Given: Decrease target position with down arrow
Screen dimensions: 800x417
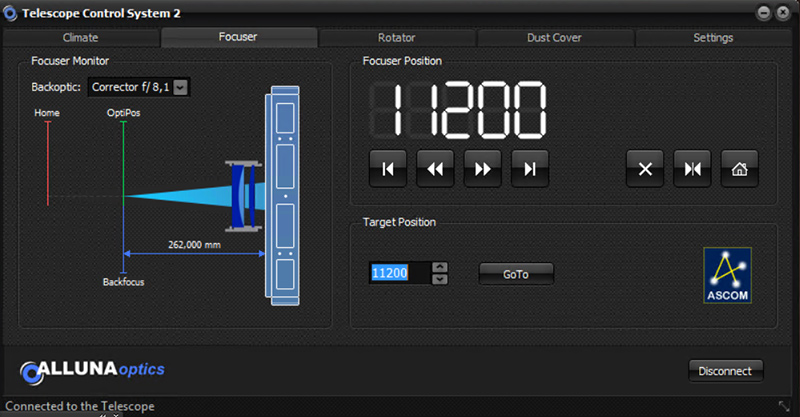Looking at the screenshot, I should [440, 279].
